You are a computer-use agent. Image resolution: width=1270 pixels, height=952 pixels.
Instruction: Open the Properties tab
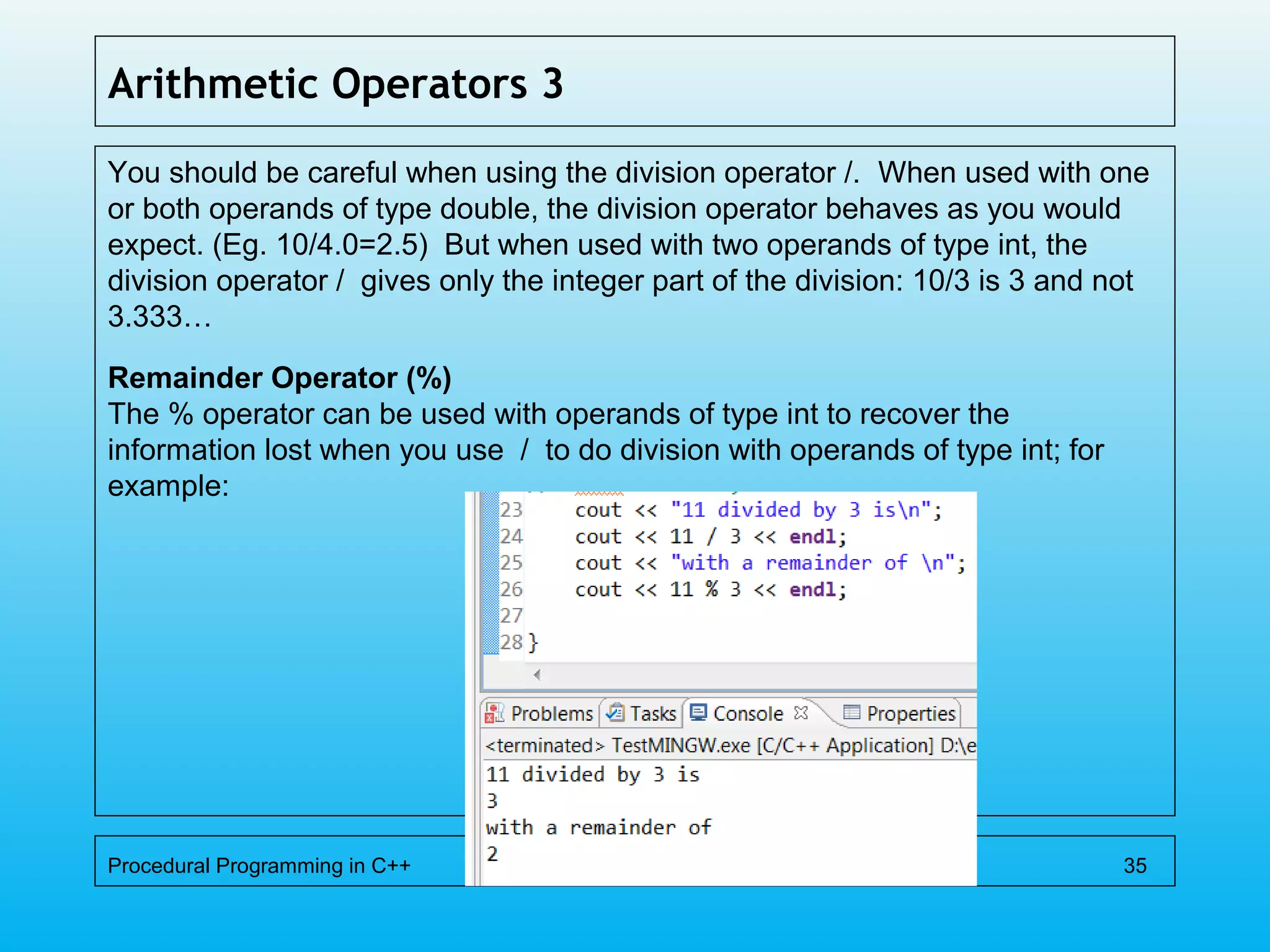click(x=900, y=713)
